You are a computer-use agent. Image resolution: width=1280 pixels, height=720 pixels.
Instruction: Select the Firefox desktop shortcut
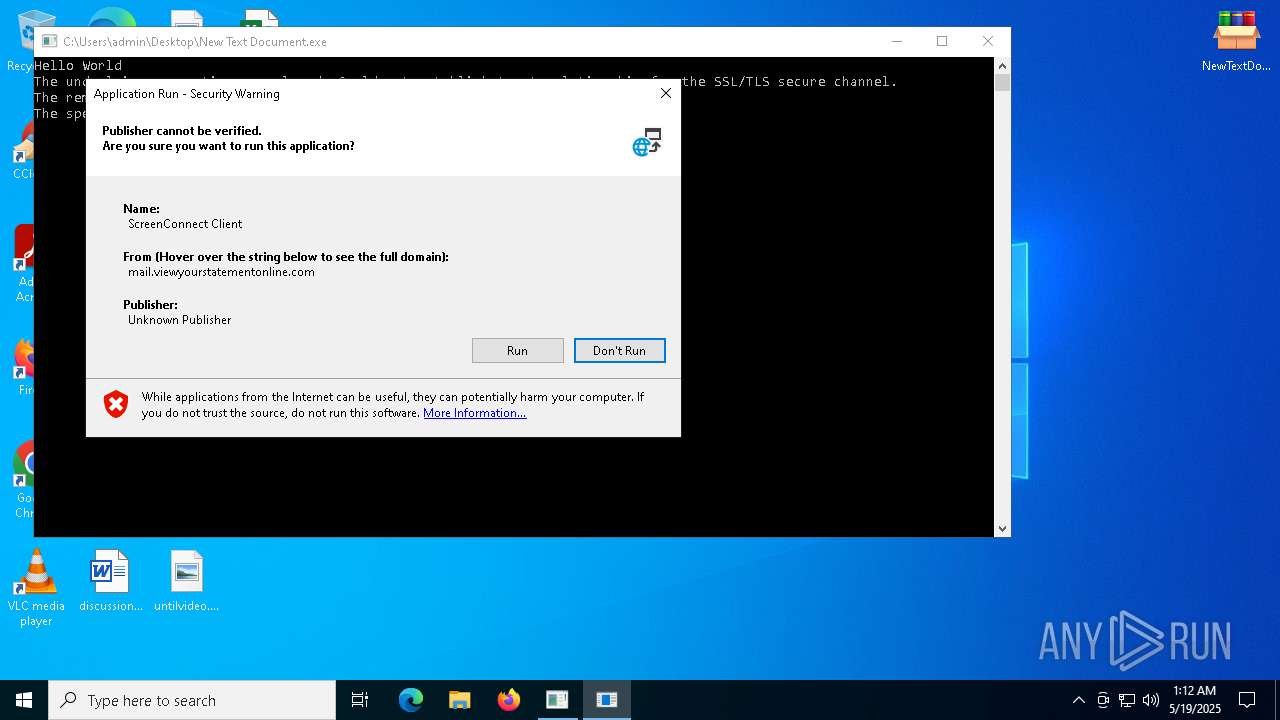click(24, 367)
